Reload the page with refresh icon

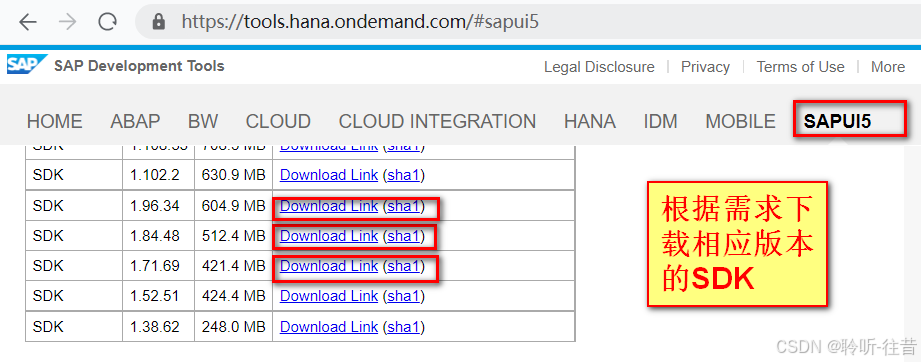pyautogui.click(x=107, y=22)
